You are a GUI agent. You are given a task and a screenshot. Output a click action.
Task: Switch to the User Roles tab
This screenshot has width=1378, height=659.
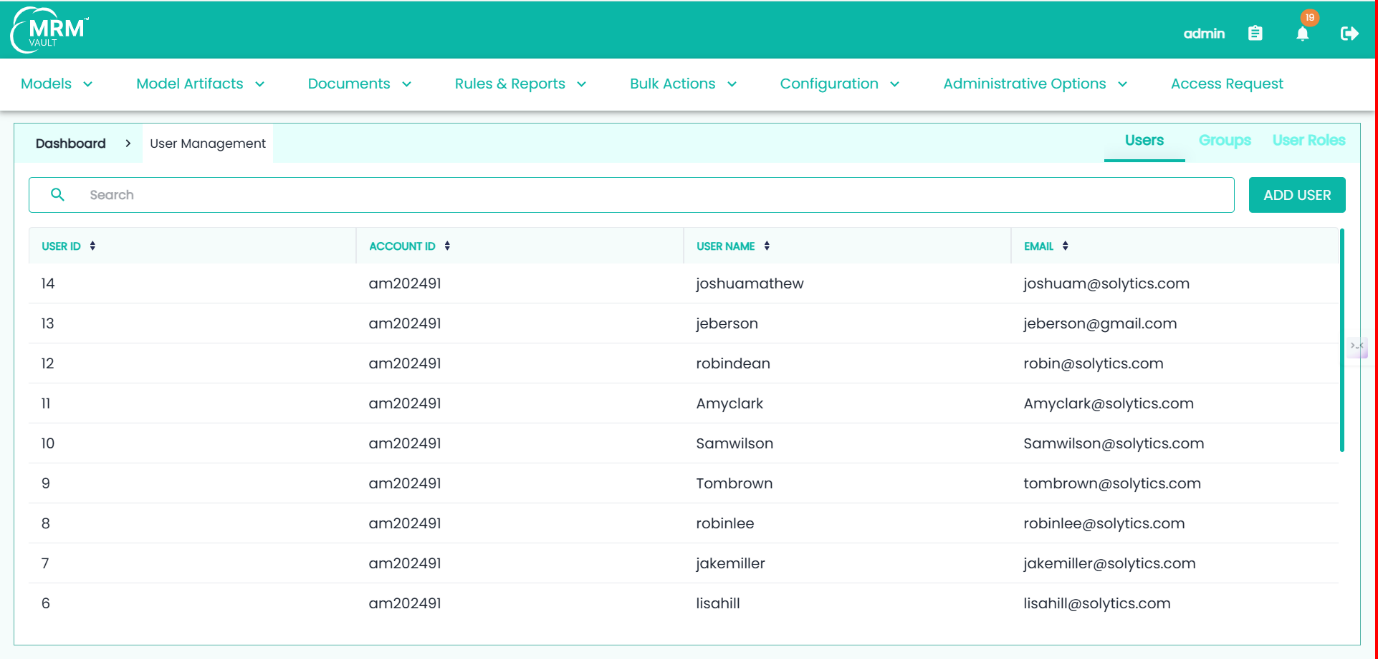point(1308,141)
